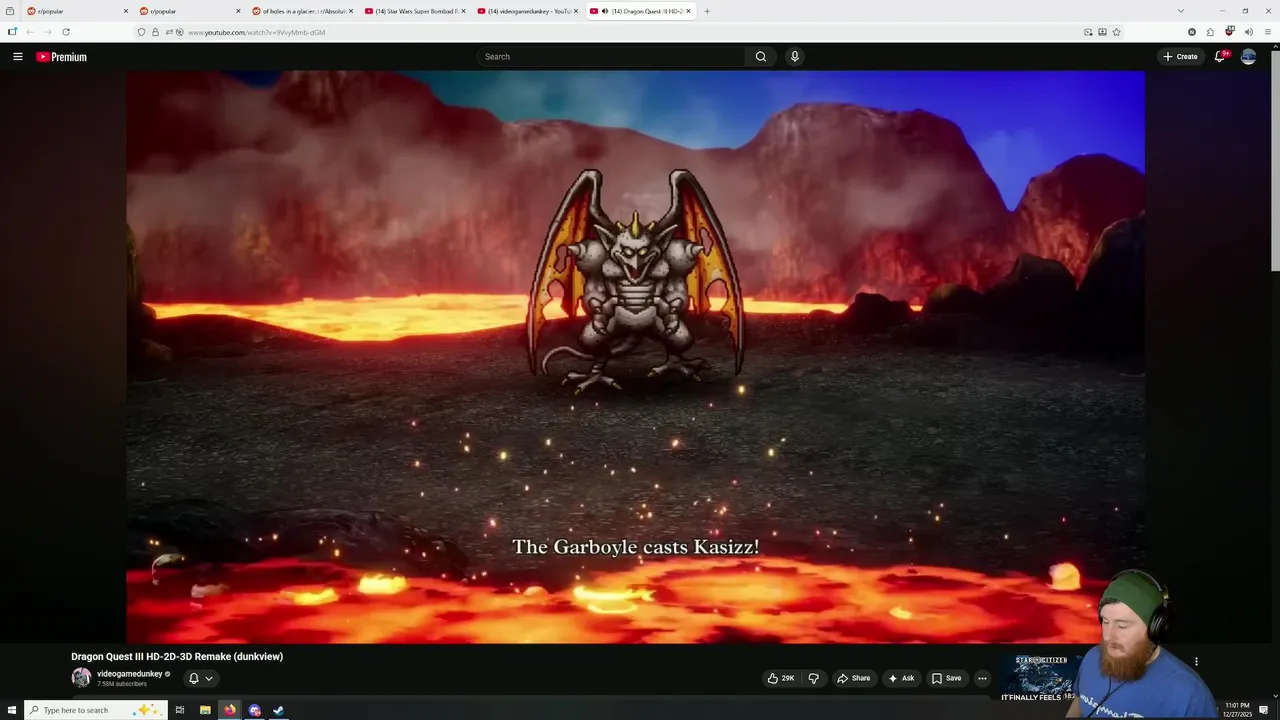1280x720 pixels.
Task: Dislike the Dragon Quest video
Action: coord(813,678)
